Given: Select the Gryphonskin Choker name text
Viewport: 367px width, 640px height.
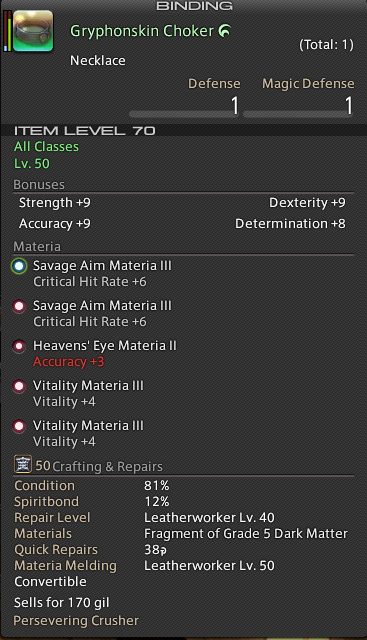Looking at the screenshot, I should 142,31.
